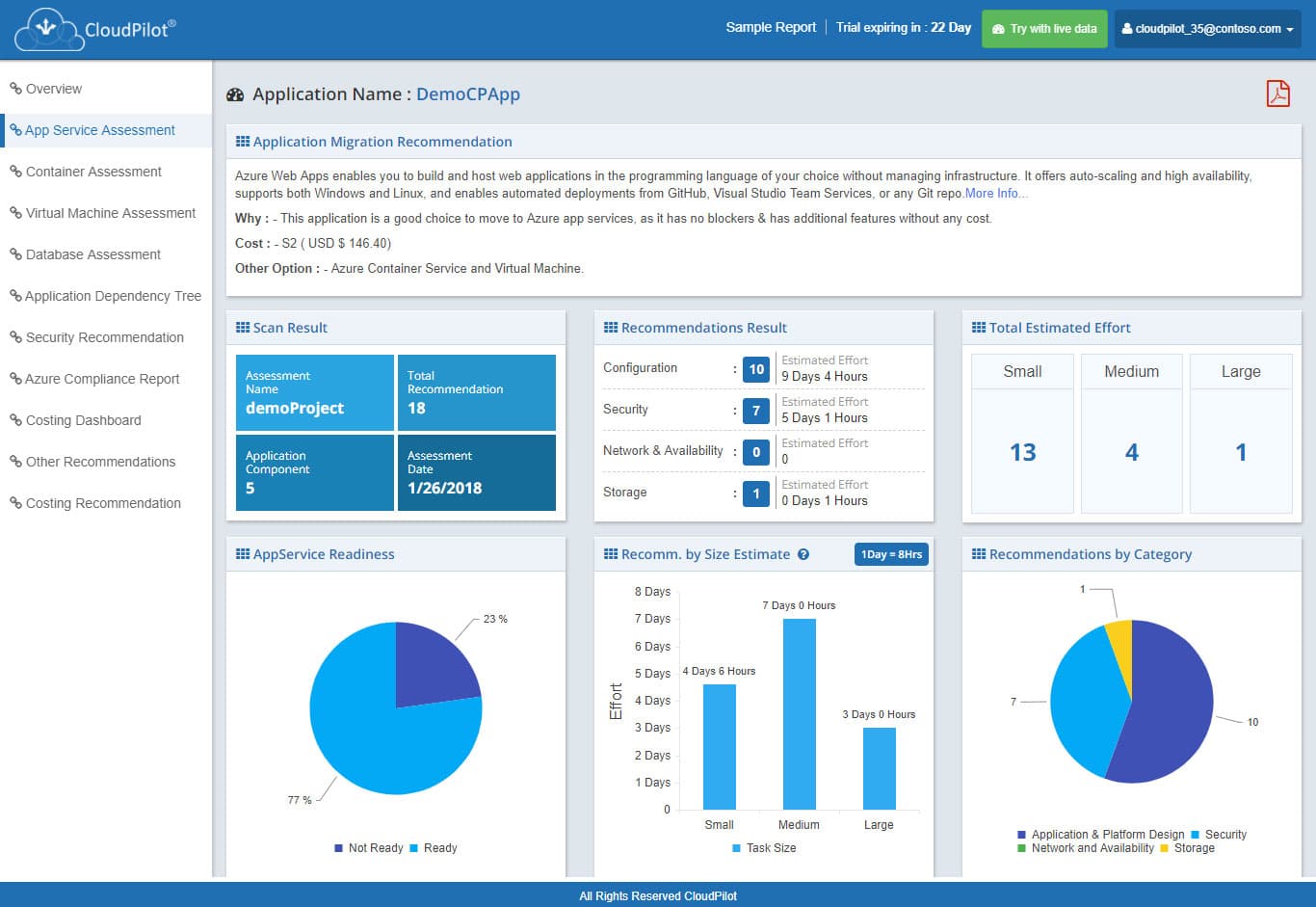Click the link icon beside Database Assessment

[15, 254]
